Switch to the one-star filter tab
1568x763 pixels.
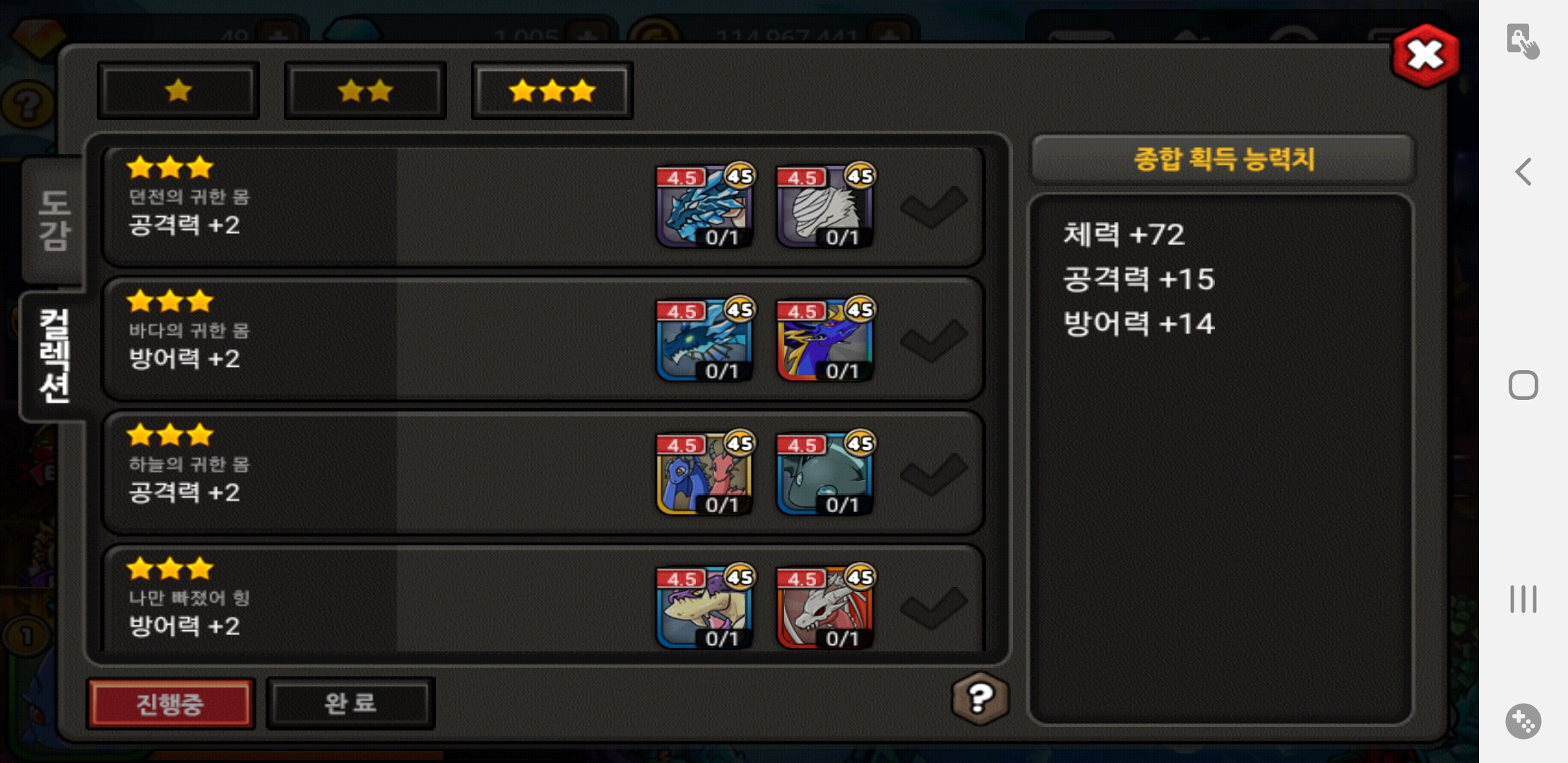[x=178, y=90]
